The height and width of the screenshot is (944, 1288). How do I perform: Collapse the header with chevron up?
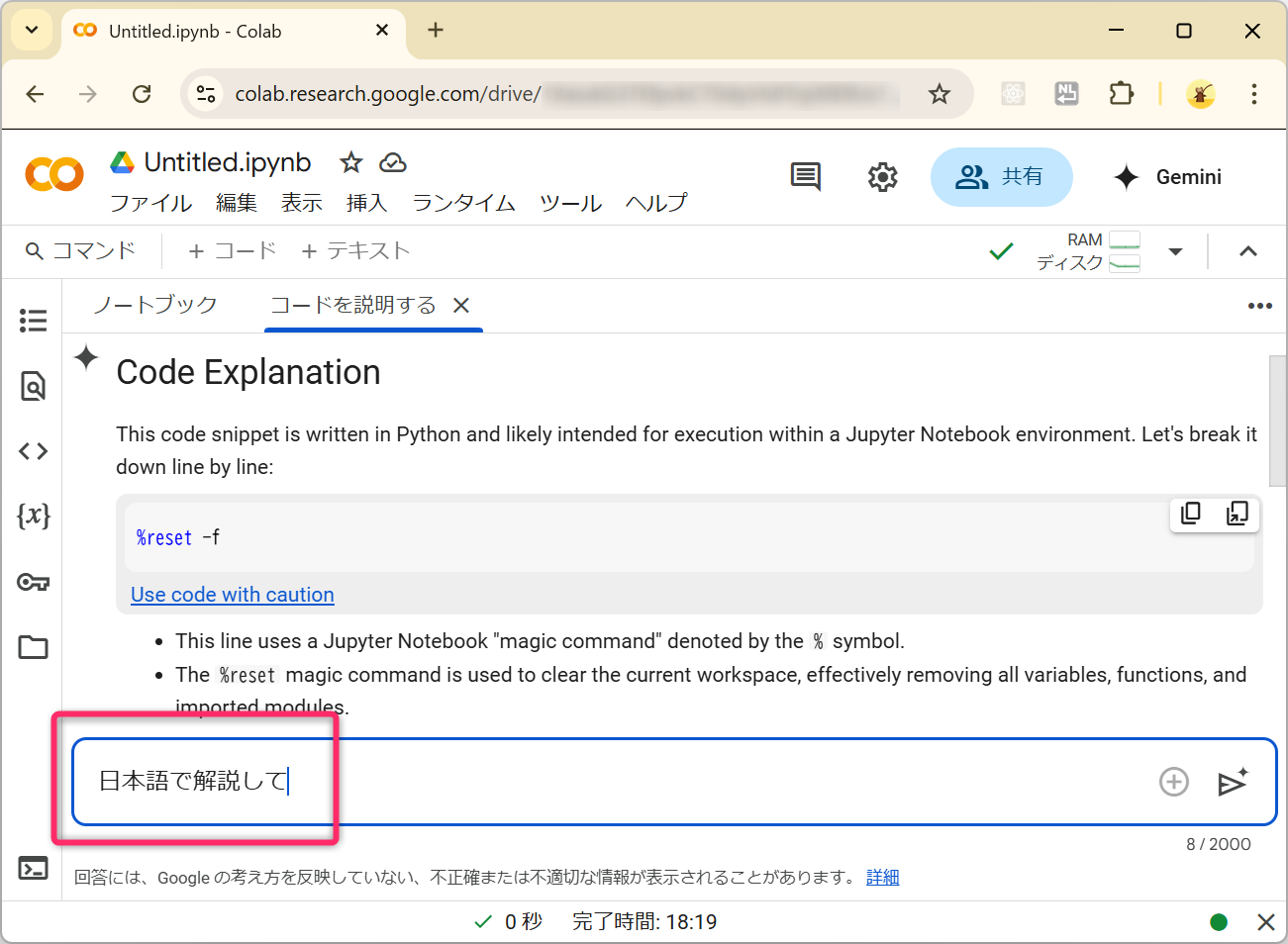coord(1247,251)
